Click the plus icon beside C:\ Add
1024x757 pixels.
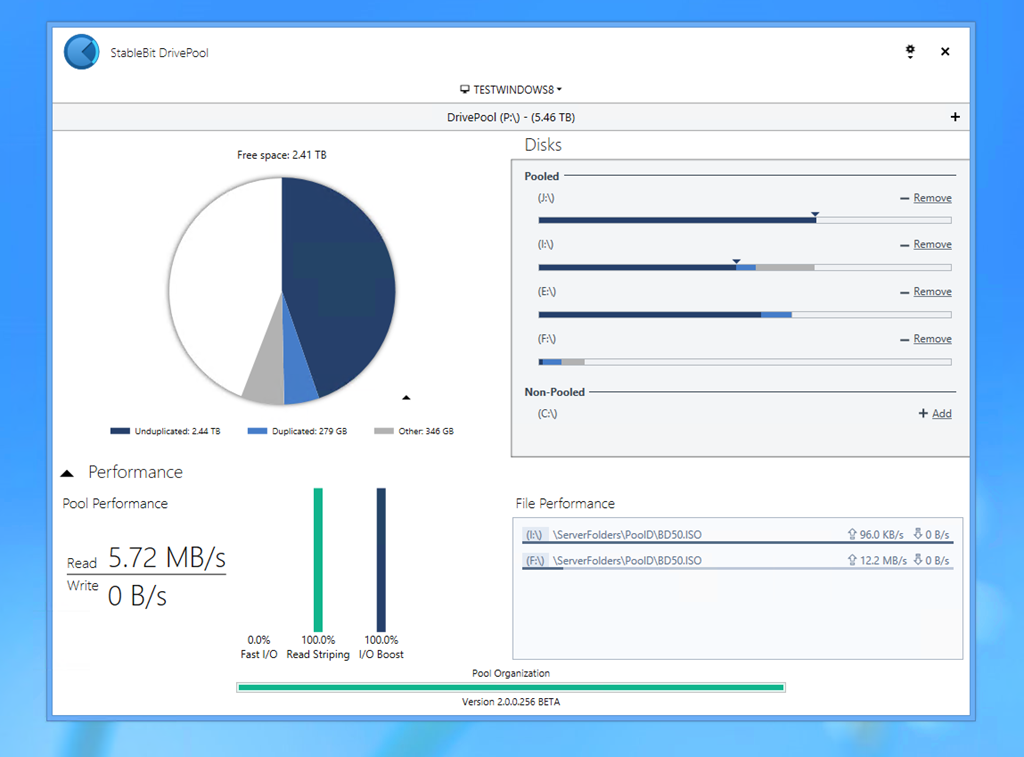tap(923, 413)
